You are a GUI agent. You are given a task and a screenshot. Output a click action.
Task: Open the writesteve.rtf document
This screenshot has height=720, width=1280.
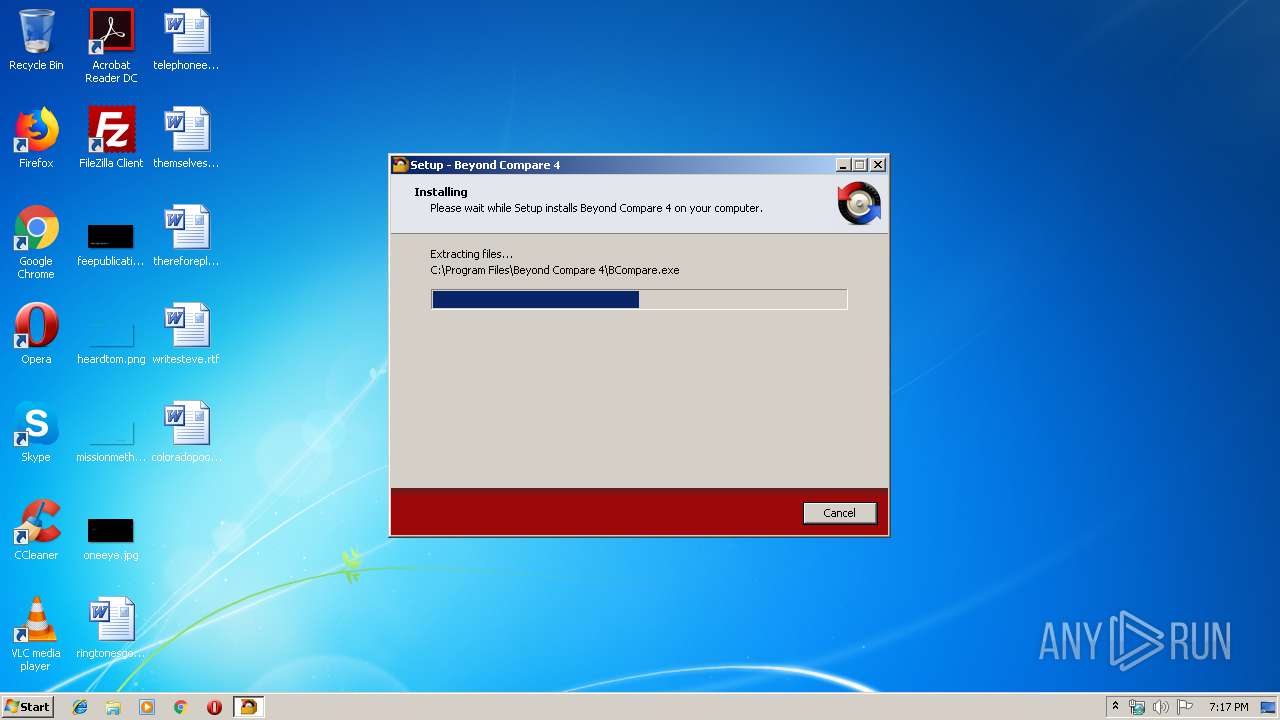[x=186, y=334]
